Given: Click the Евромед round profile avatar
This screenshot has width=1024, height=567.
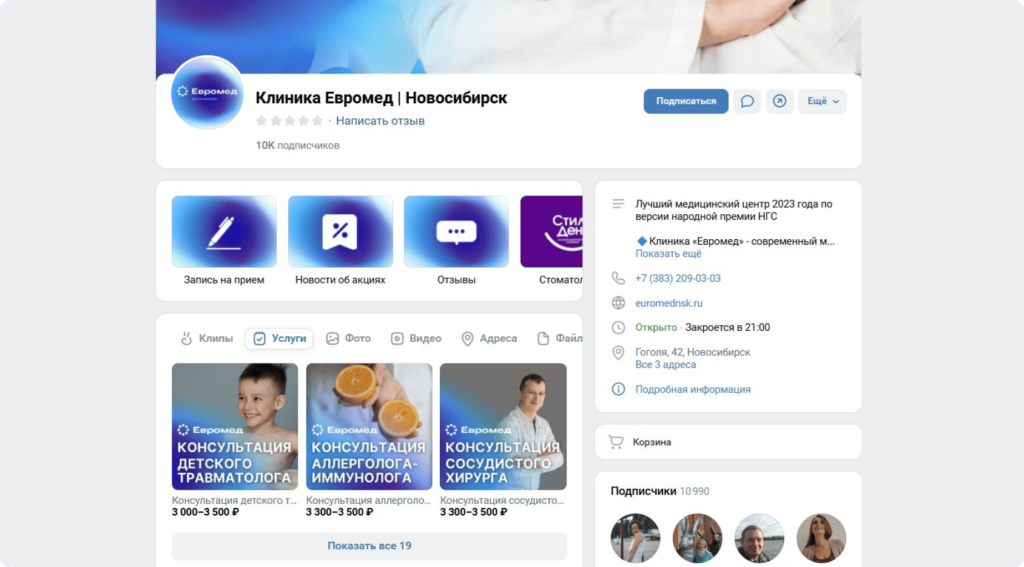Looking at the screenshot, I should click(x=207, y=93).
